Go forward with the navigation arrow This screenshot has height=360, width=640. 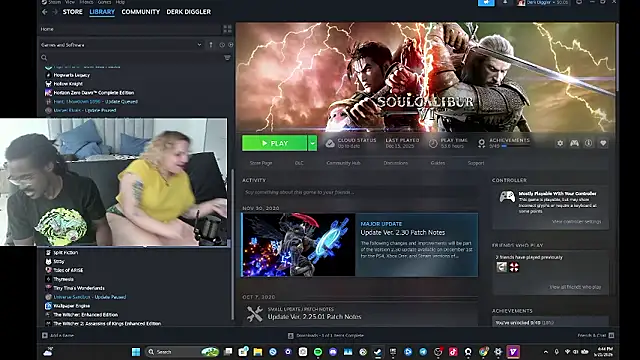[55, 12]
